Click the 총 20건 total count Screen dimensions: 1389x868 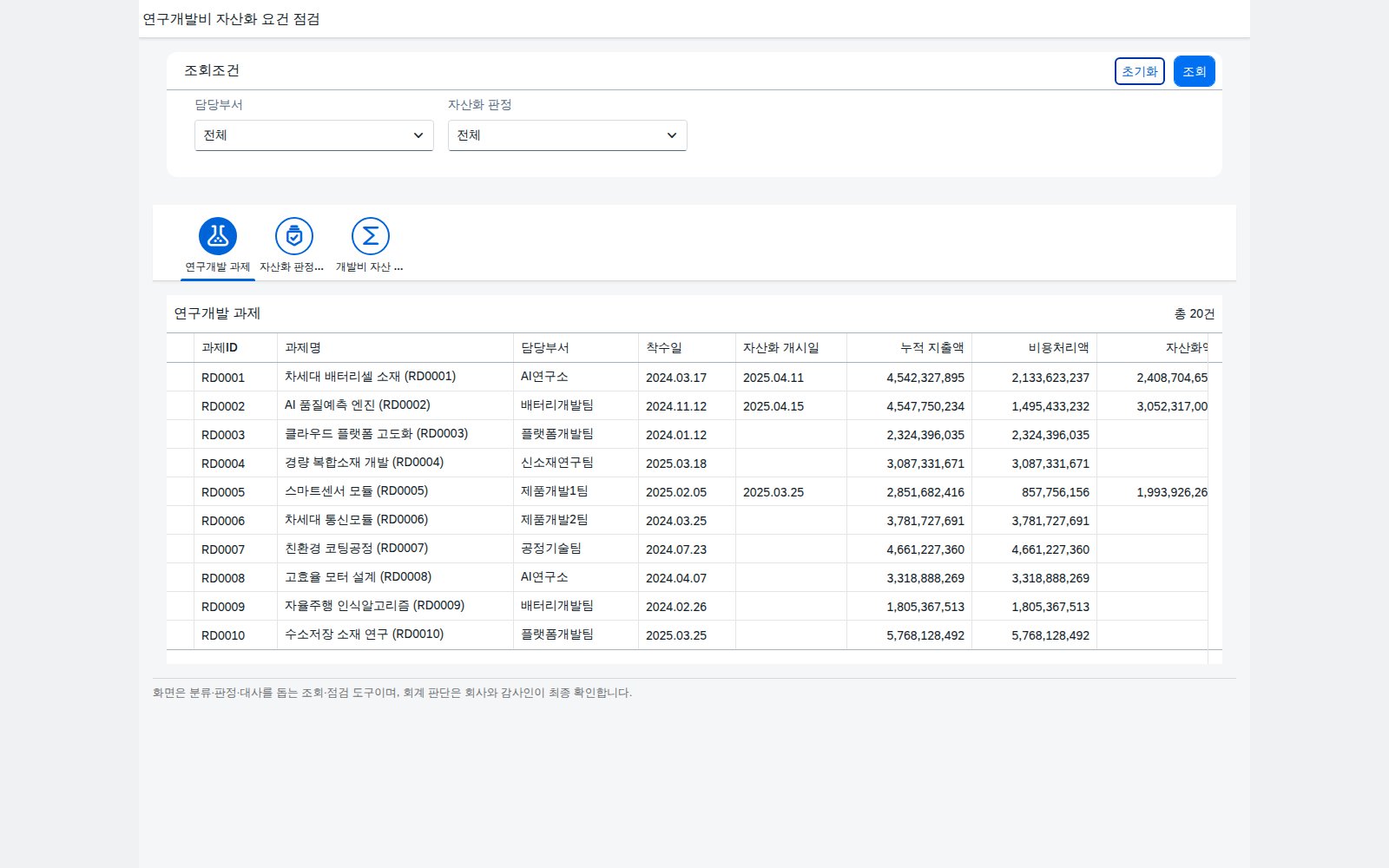(1195, 313)
